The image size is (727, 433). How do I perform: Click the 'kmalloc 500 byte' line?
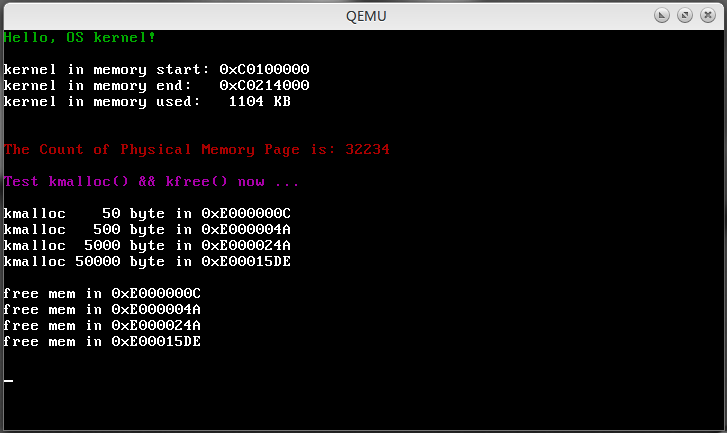[x=147, y=229]
